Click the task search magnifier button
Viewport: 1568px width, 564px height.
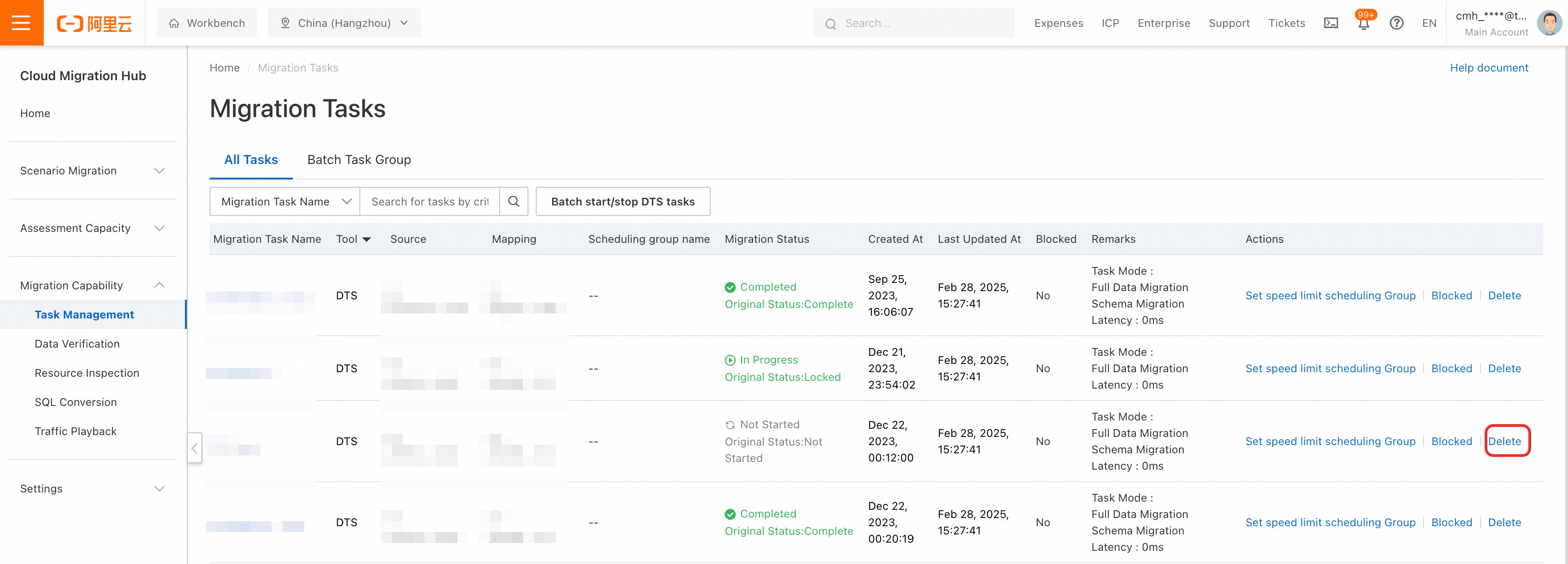pyautogui.click(x=514, y=201)
